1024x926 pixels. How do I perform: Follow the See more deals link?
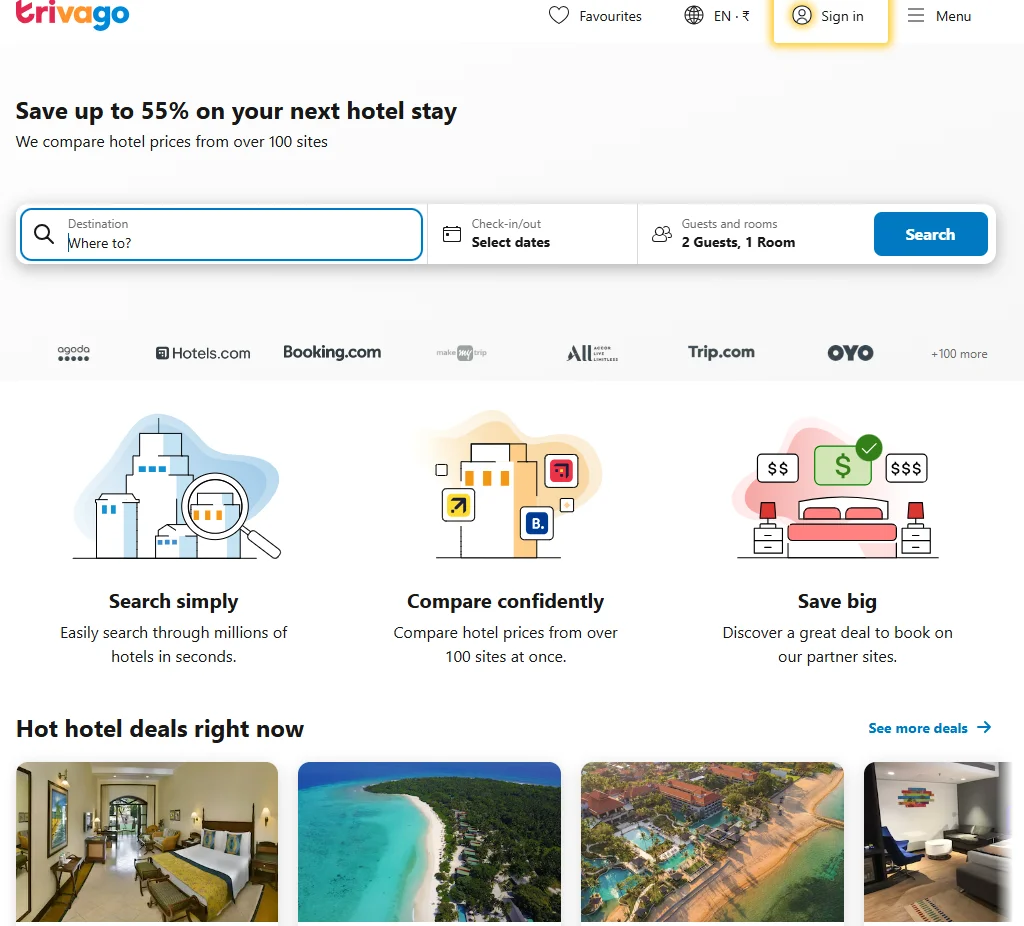(x=918, y=728)
